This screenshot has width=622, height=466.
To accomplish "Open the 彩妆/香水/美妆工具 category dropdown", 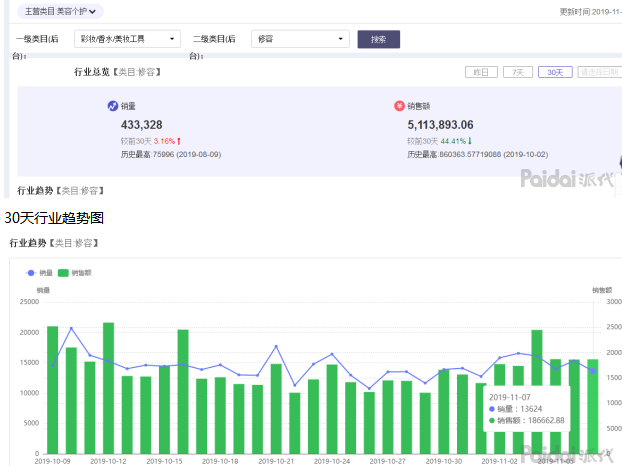I will [x=127, y=39].
